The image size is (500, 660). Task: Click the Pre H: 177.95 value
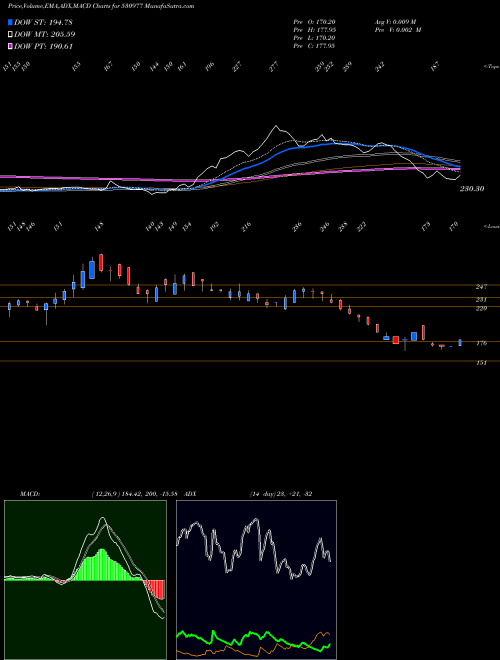click(x=314, y=30)
